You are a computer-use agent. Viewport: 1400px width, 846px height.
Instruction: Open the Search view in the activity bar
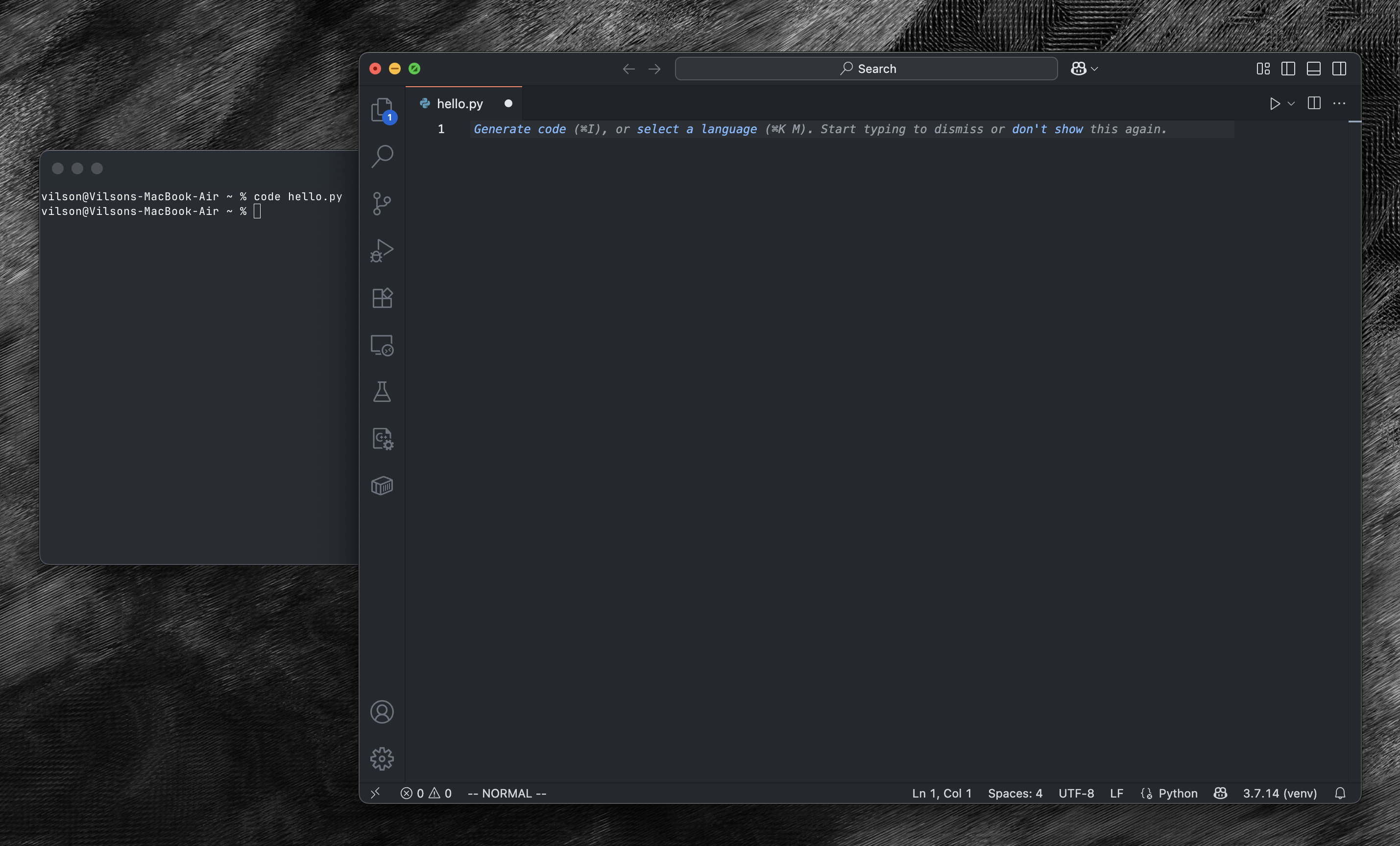tap(382, 156)
